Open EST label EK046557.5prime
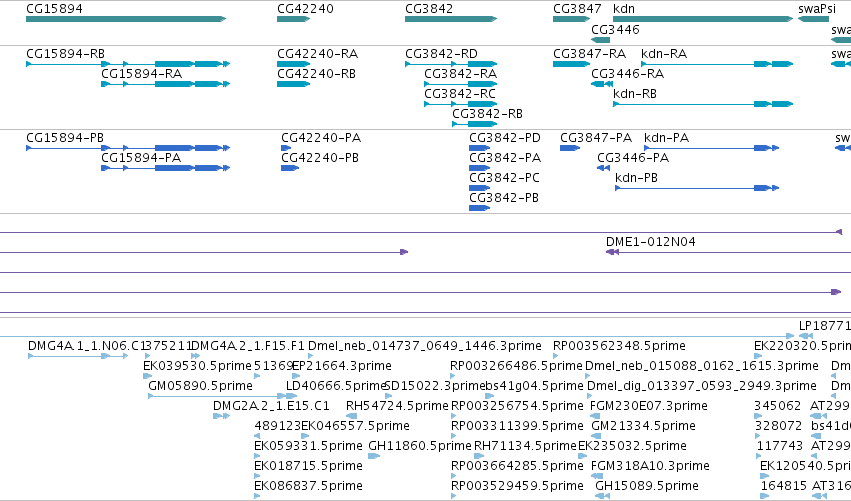This screenshot has width=851, height=501. (x=355, y=426)
